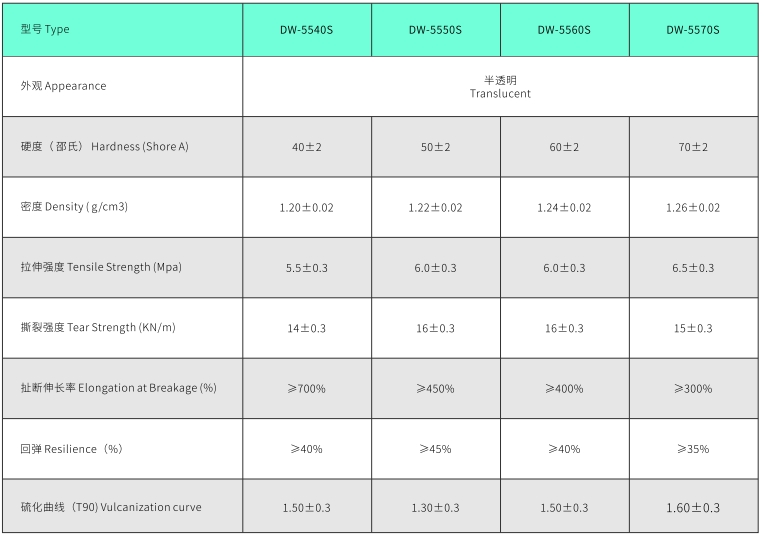Select hardness value 40±2
Viewport: 765px width, 537px height.
click(306, 147)
